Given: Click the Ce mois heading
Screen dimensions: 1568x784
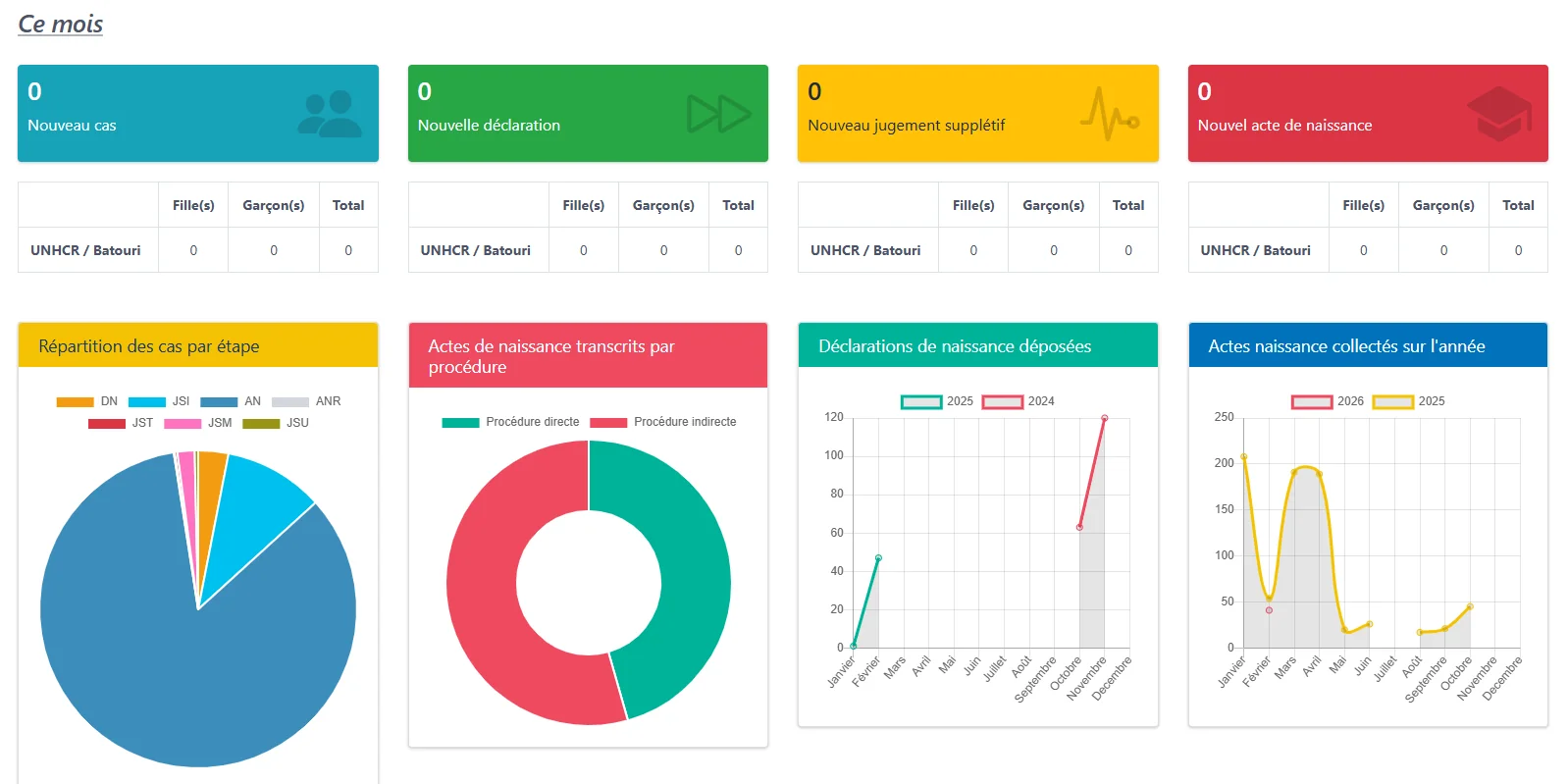Looking at the screenshot, I should 61,25.
